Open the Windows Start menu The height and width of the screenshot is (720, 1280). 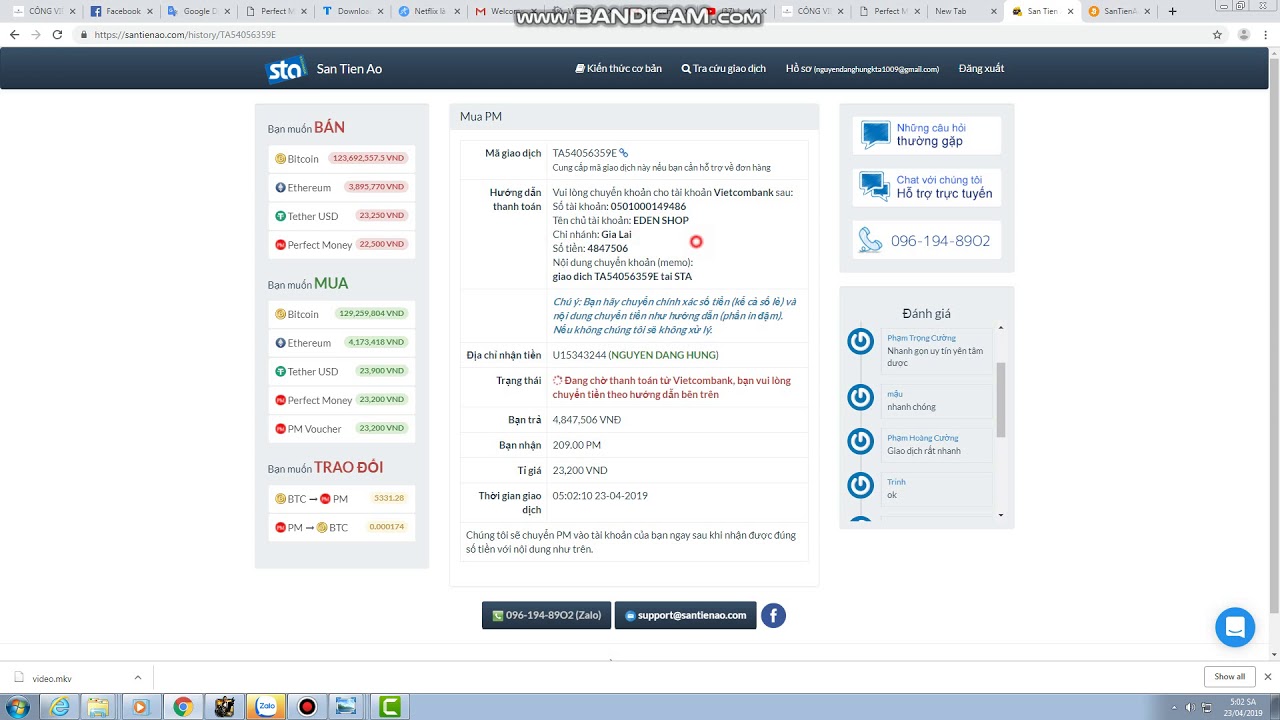click(17, 707)
